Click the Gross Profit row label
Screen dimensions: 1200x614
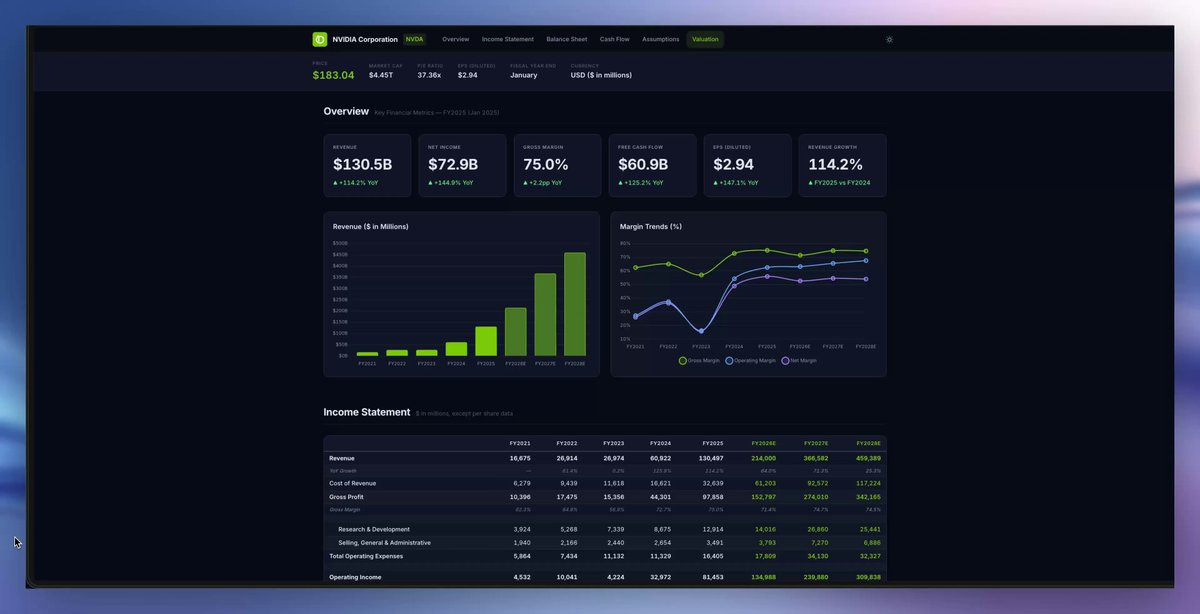coord(347,496)
